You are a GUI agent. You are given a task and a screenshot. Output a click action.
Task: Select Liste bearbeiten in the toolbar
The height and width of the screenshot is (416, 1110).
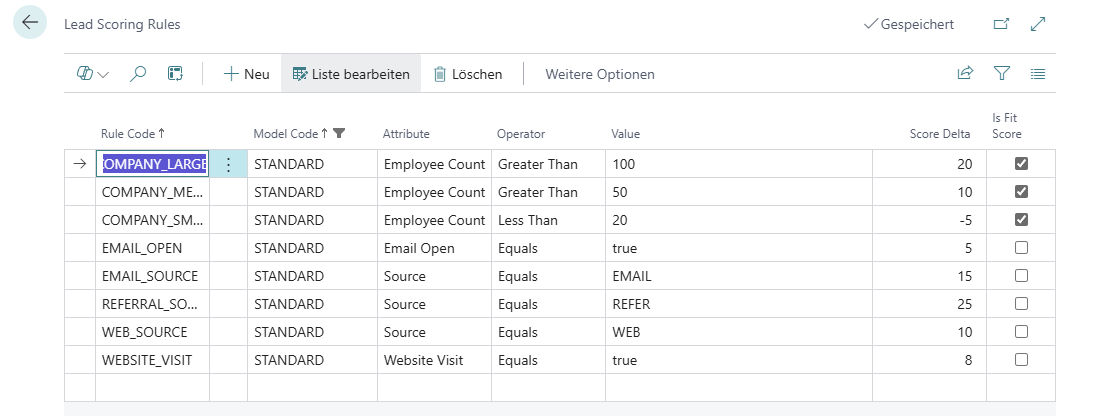(351, 74)
